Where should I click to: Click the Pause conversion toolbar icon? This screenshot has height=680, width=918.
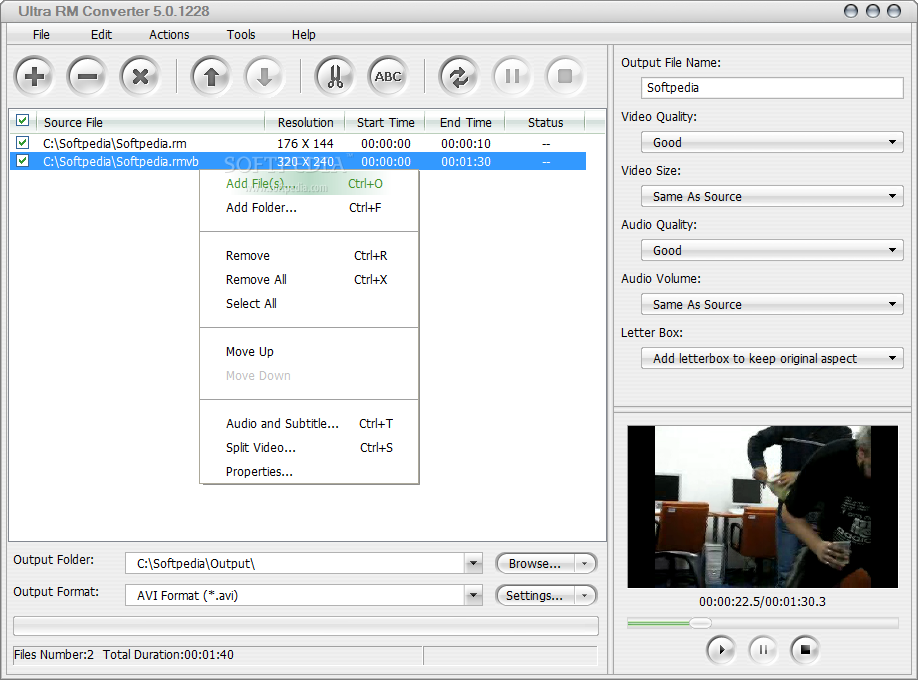point(512,76)
